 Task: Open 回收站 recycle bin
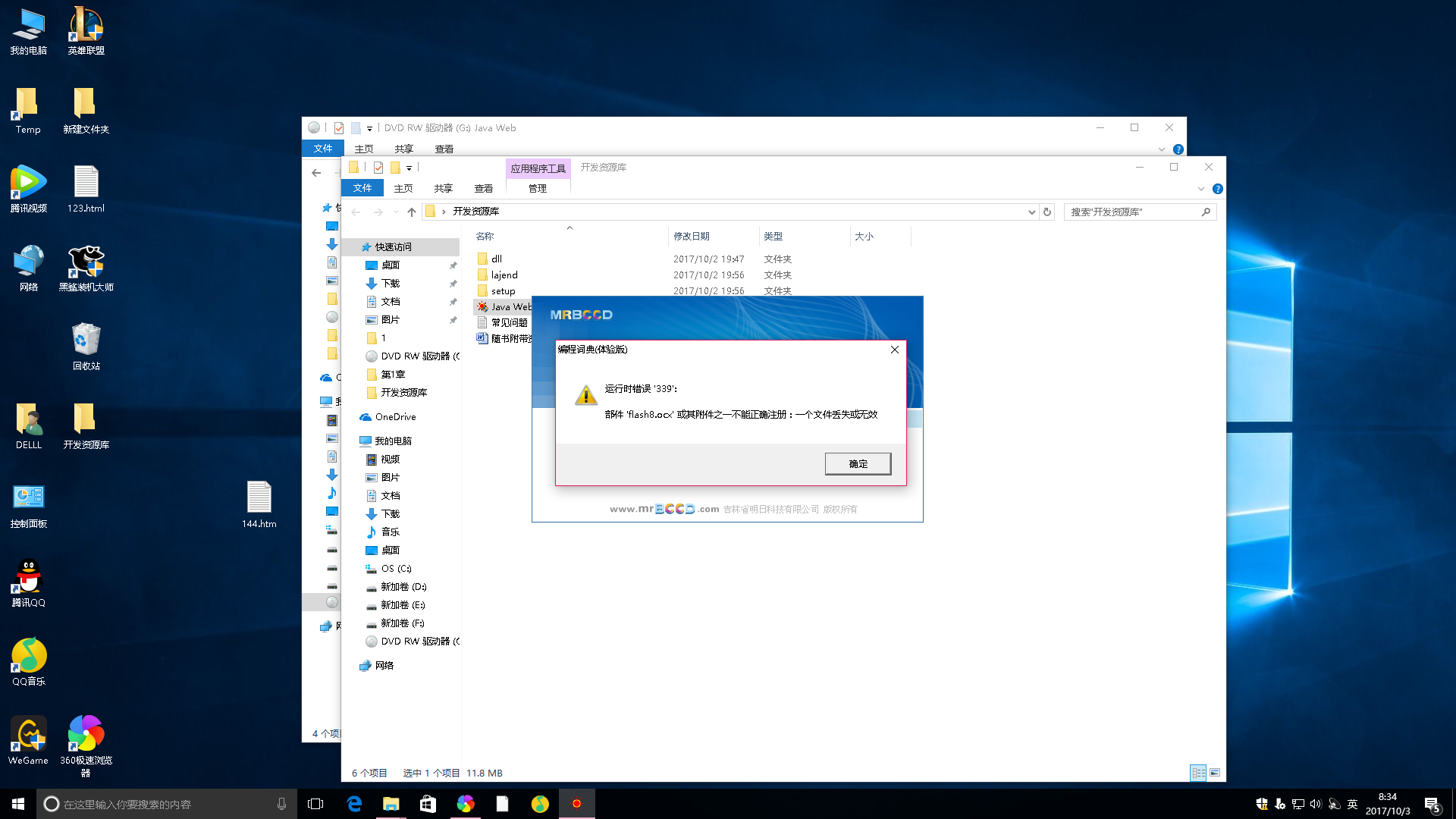86,347
